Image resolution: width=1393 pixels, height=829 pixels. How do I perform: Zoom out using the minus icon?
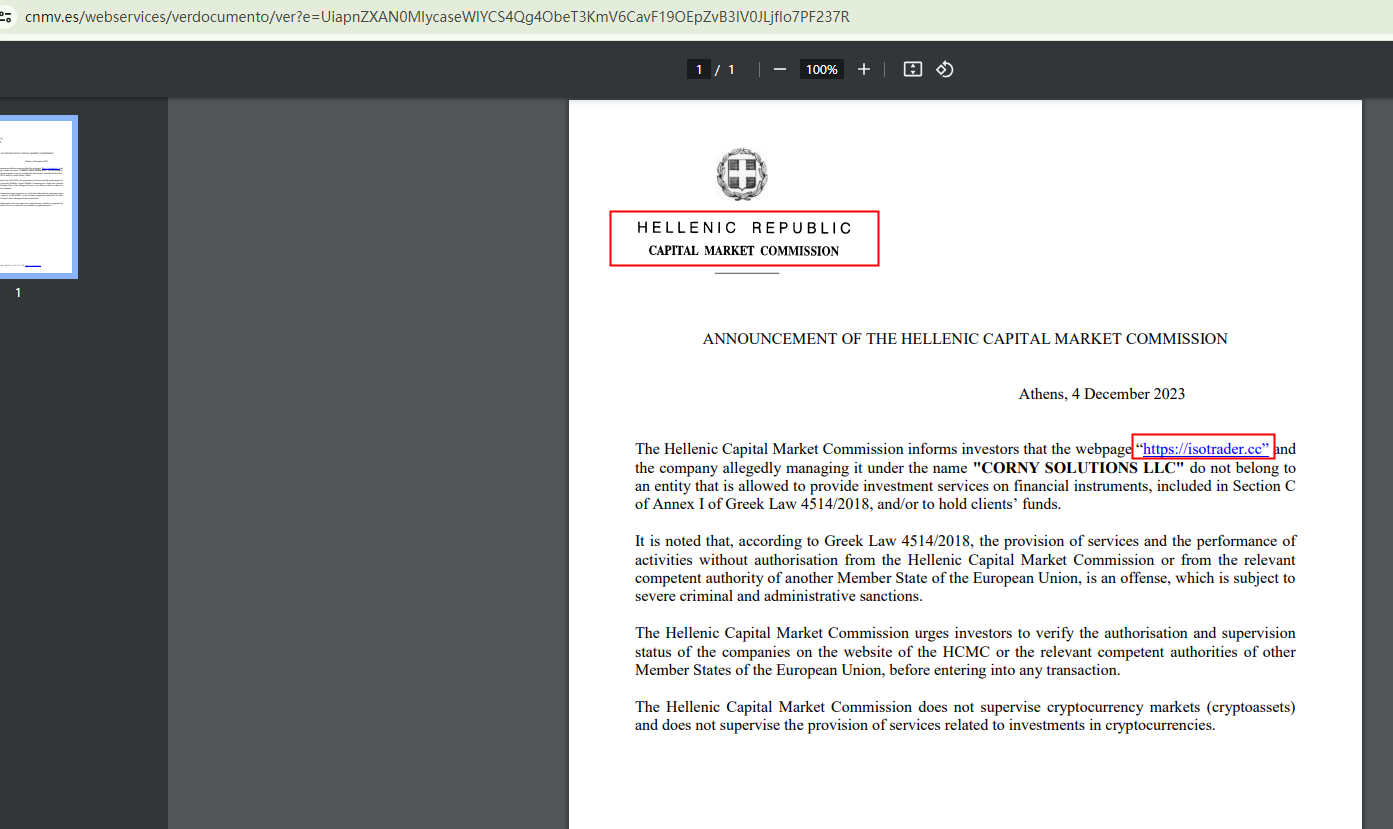pyautogui.click(x=779, y=69)
